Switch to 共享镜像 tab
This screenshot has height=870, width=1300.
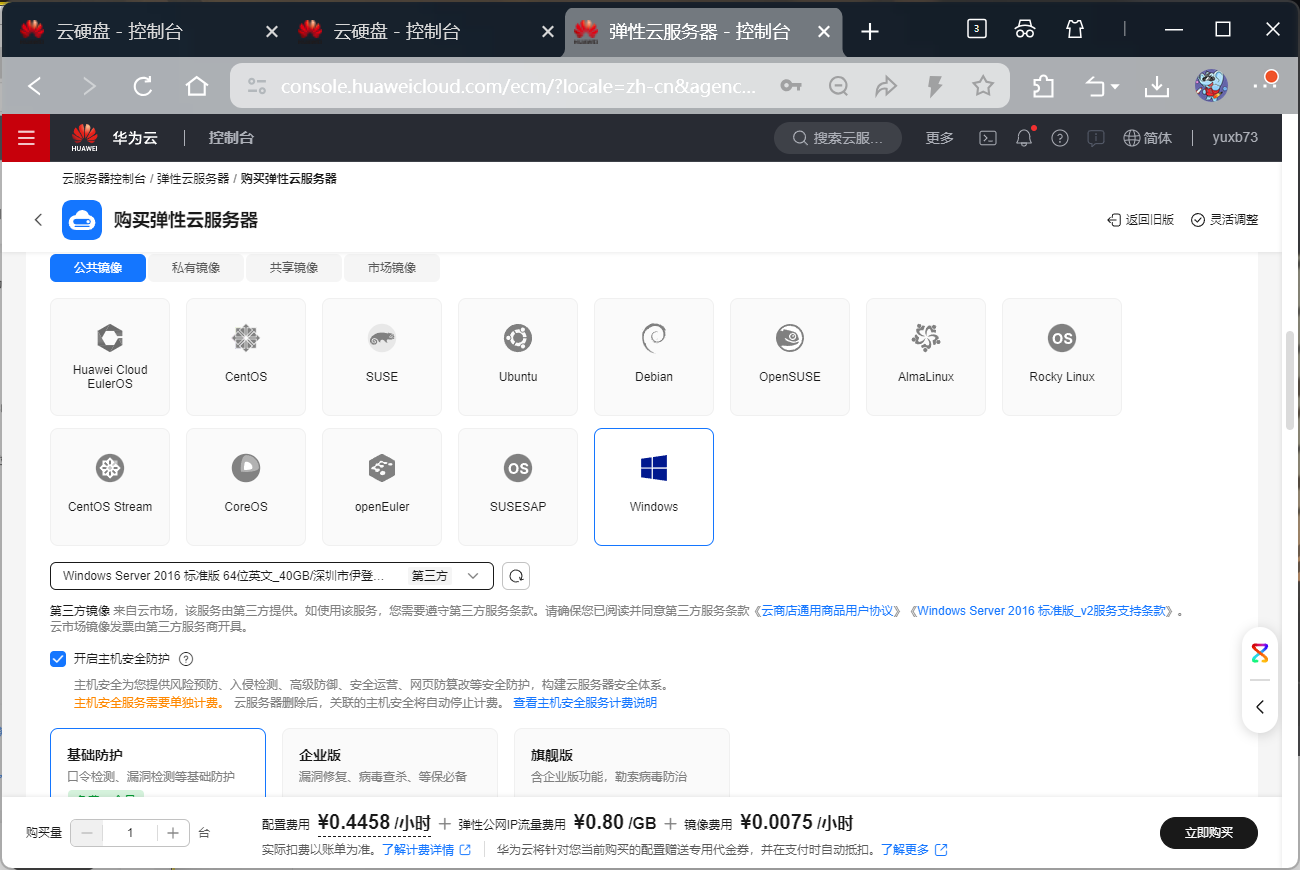(294, 268)
